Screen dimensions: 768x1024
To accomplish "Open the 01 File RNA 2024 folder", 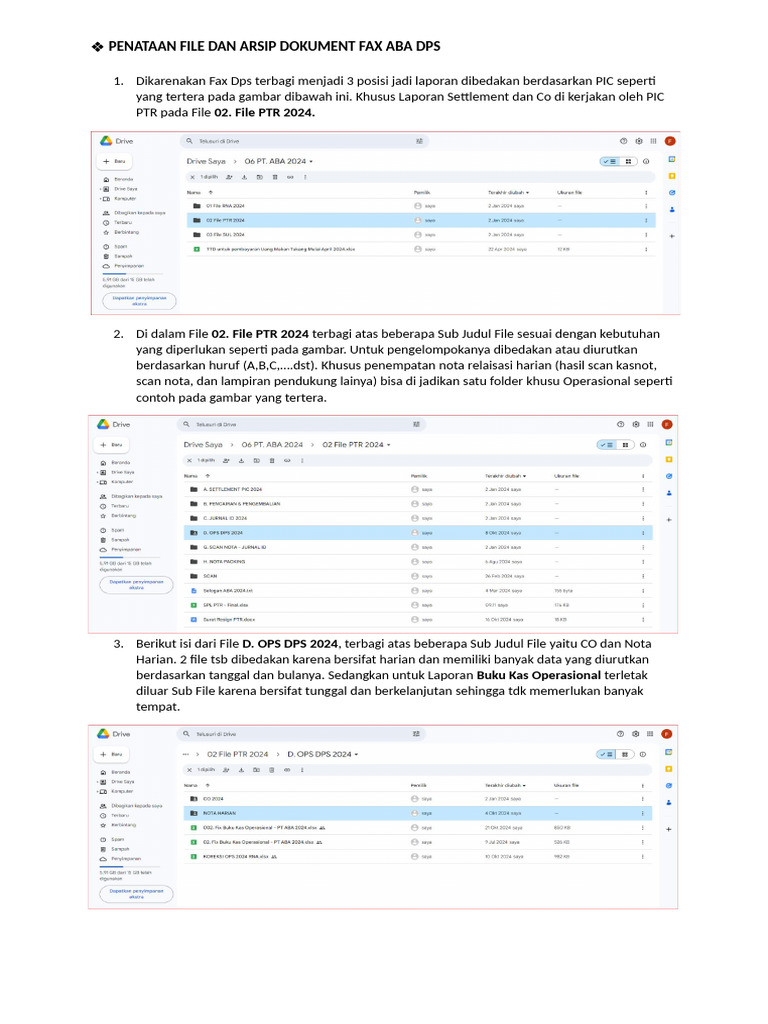I will click(225, 206).
